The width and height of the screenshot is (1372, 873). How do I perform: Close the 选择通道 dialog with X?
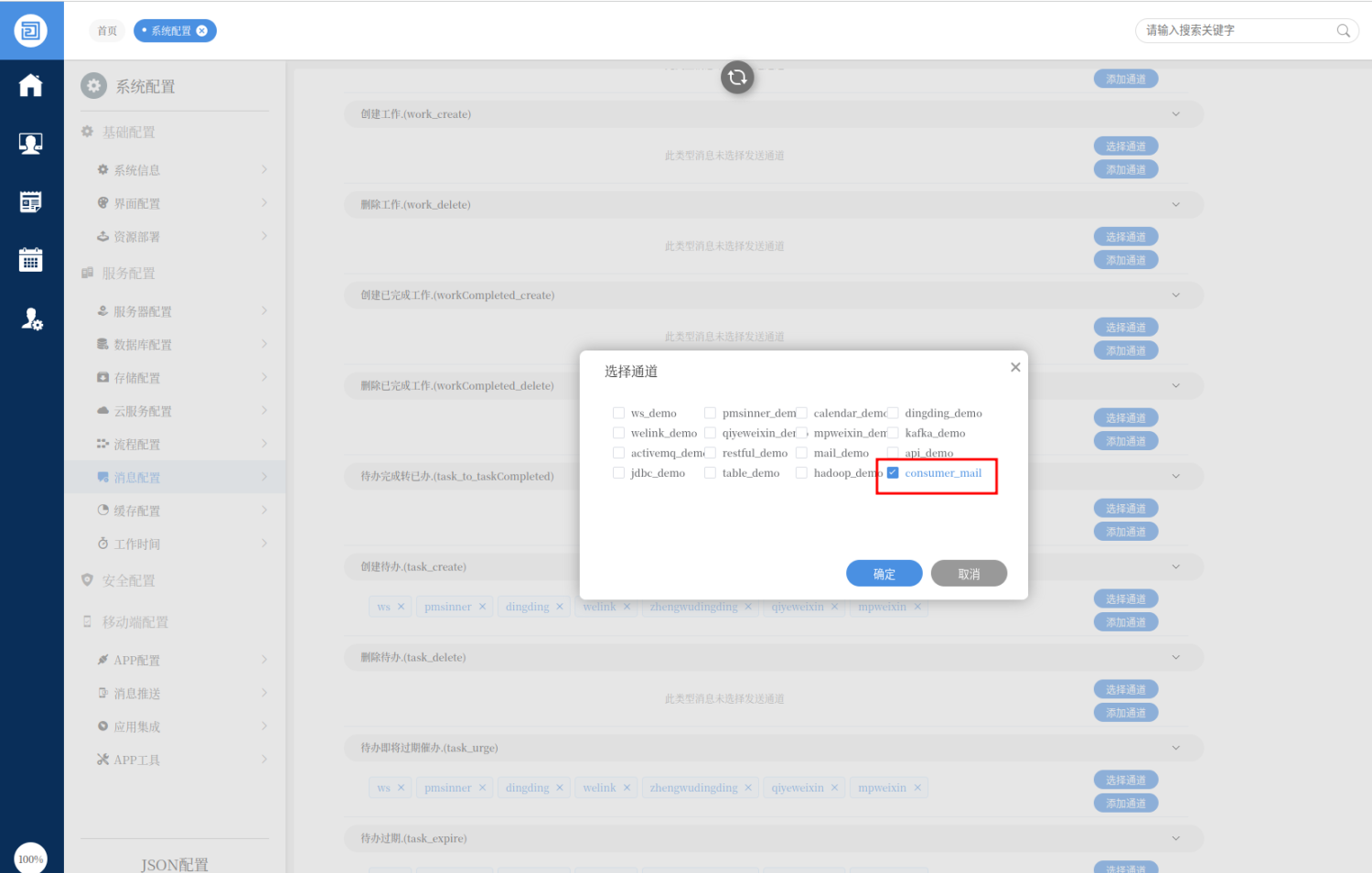pyautogui.click(x=1014, y=367)
